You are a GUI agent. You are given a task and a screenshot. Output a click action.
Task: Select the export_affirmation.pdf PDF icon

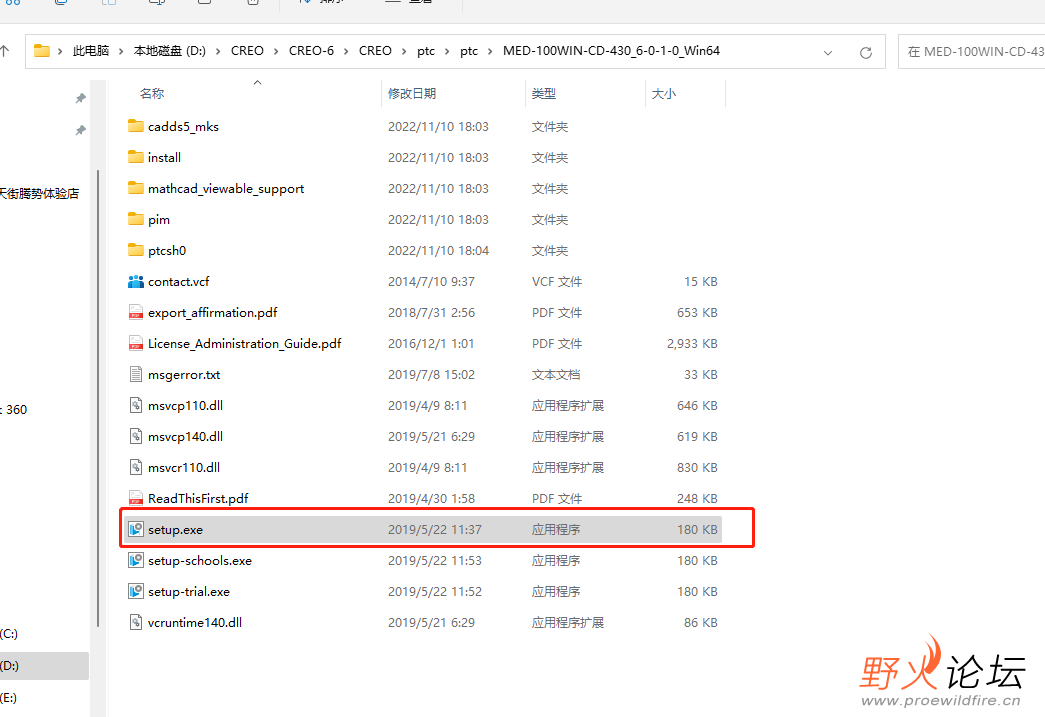[x=136, y=312]
